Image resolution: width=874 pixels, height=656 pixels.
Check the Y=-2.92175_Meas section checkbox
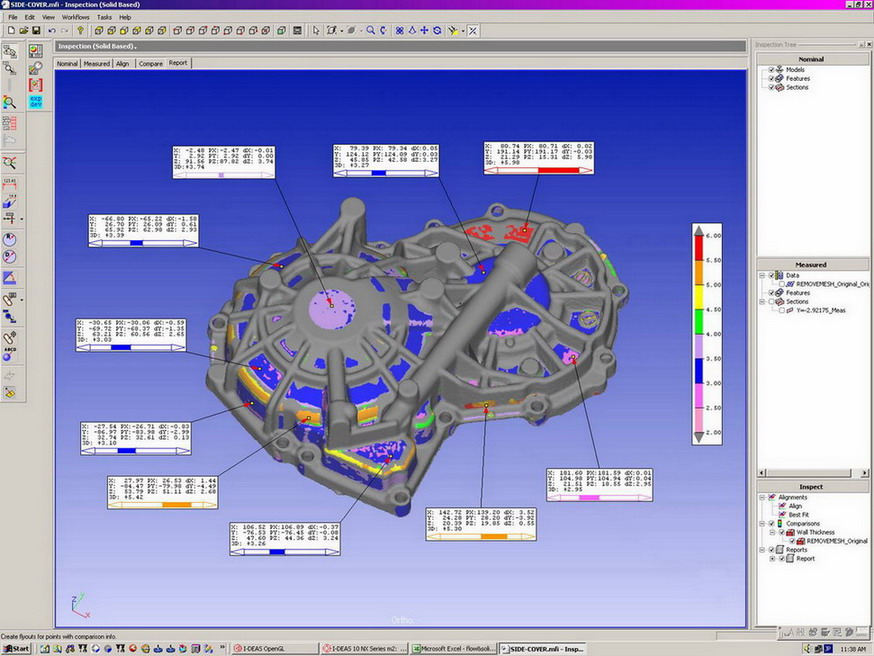781,310
